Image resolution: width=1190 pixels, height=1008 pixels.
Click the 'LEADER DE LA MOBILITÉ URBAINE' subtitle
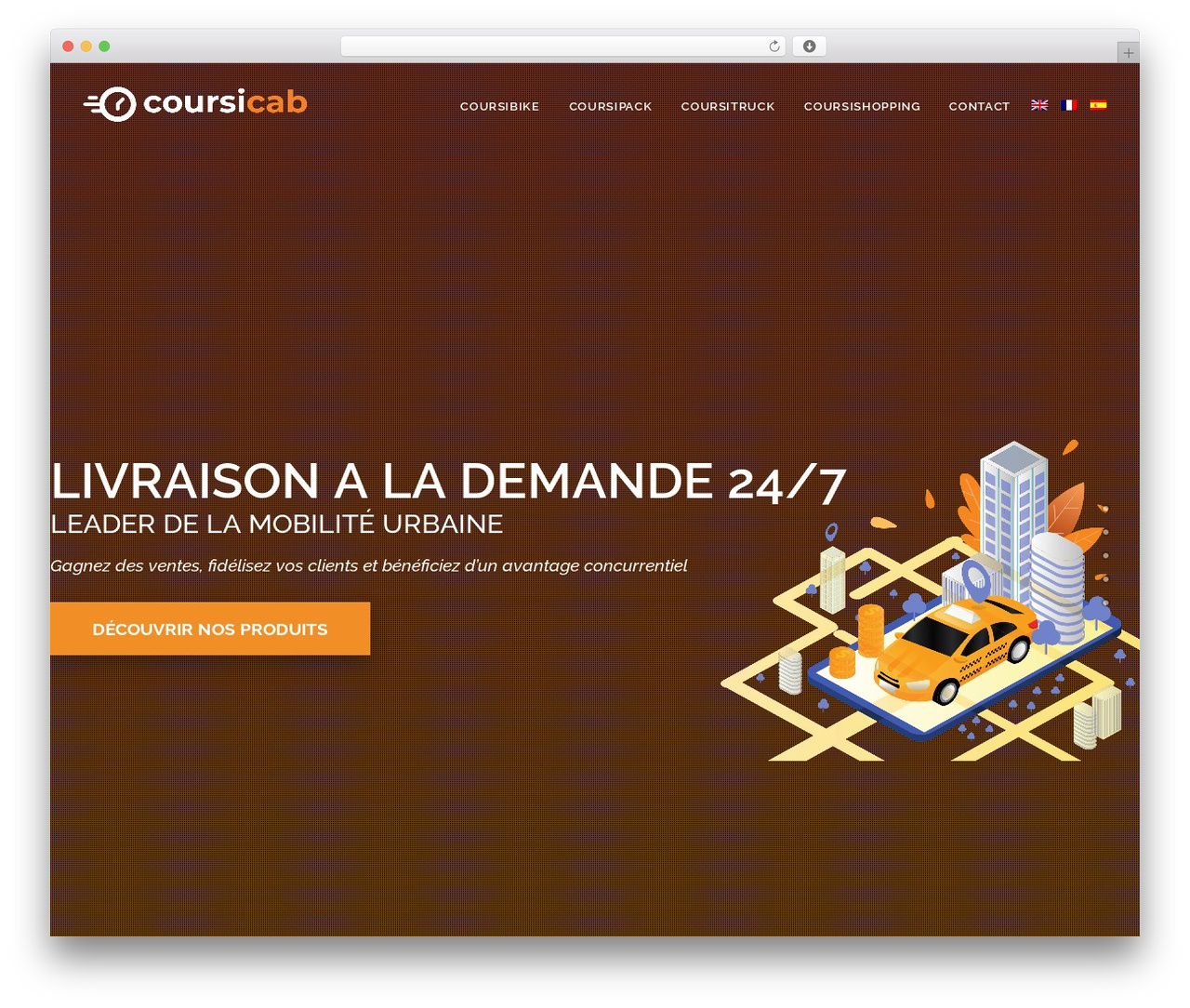(x=277, y=524)
